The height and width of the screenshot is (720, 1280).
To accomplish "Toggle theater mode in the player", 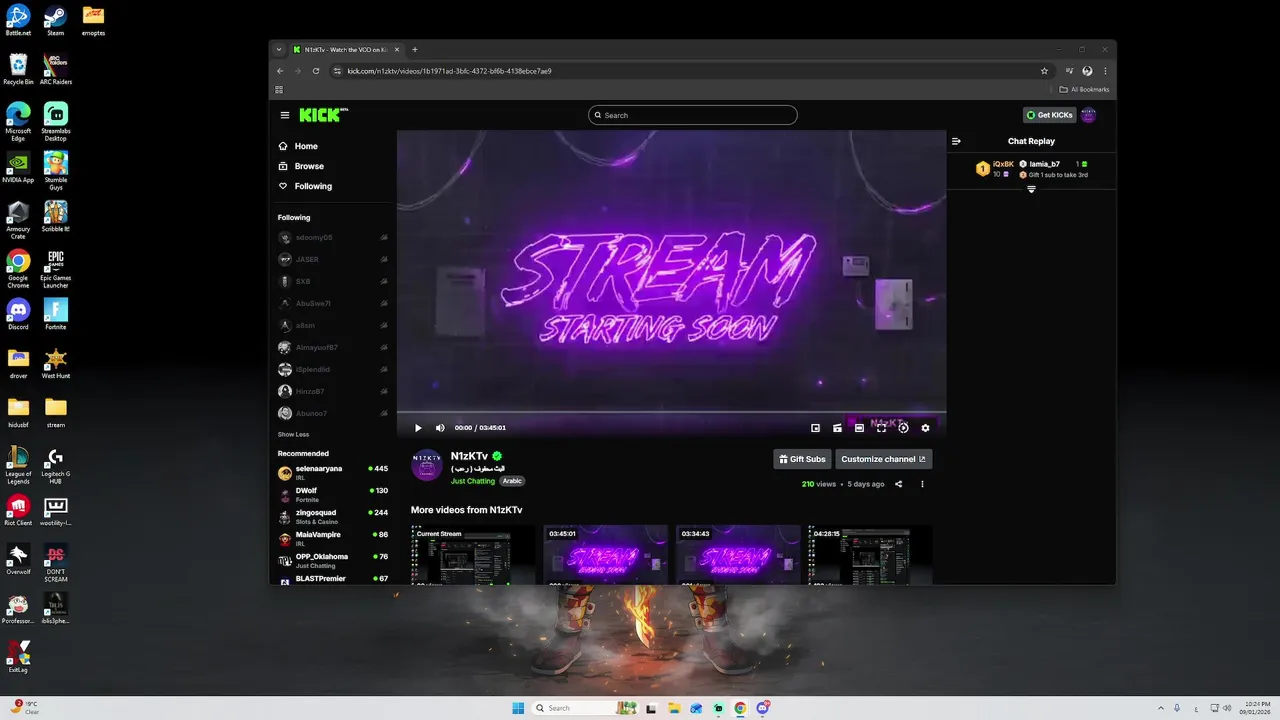I will 859,428.
